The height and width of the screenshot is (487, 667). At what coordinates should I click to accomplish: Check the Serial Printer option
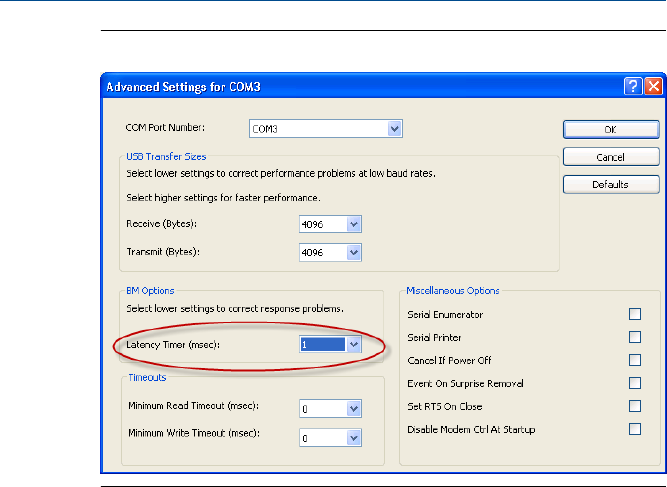(x=634, y=337)
